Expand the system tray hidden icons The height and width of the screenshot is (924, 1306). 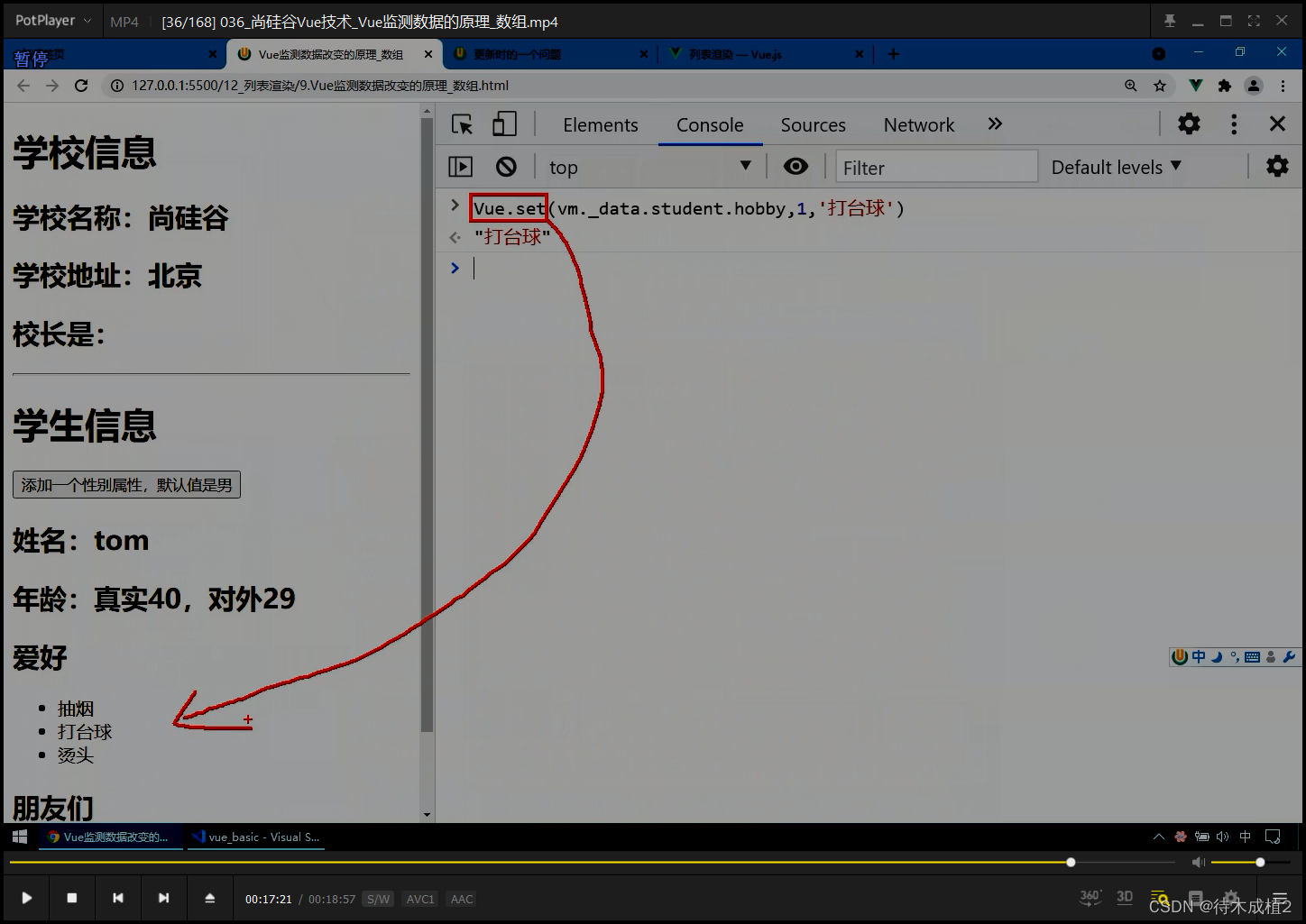(x=1158, y=837)
